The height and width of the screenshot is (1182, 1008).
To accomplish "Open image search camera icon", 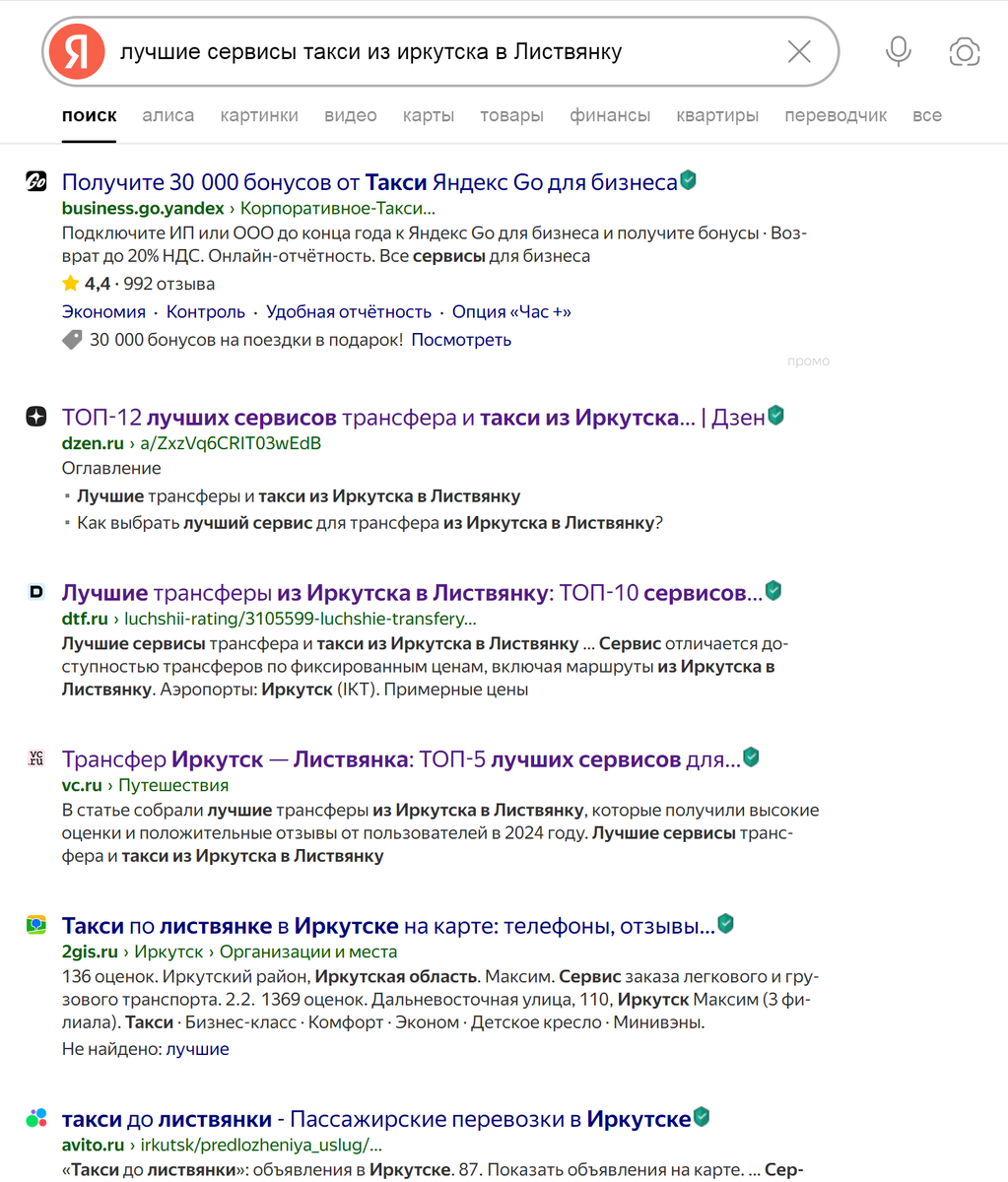I will coord(965,51).
